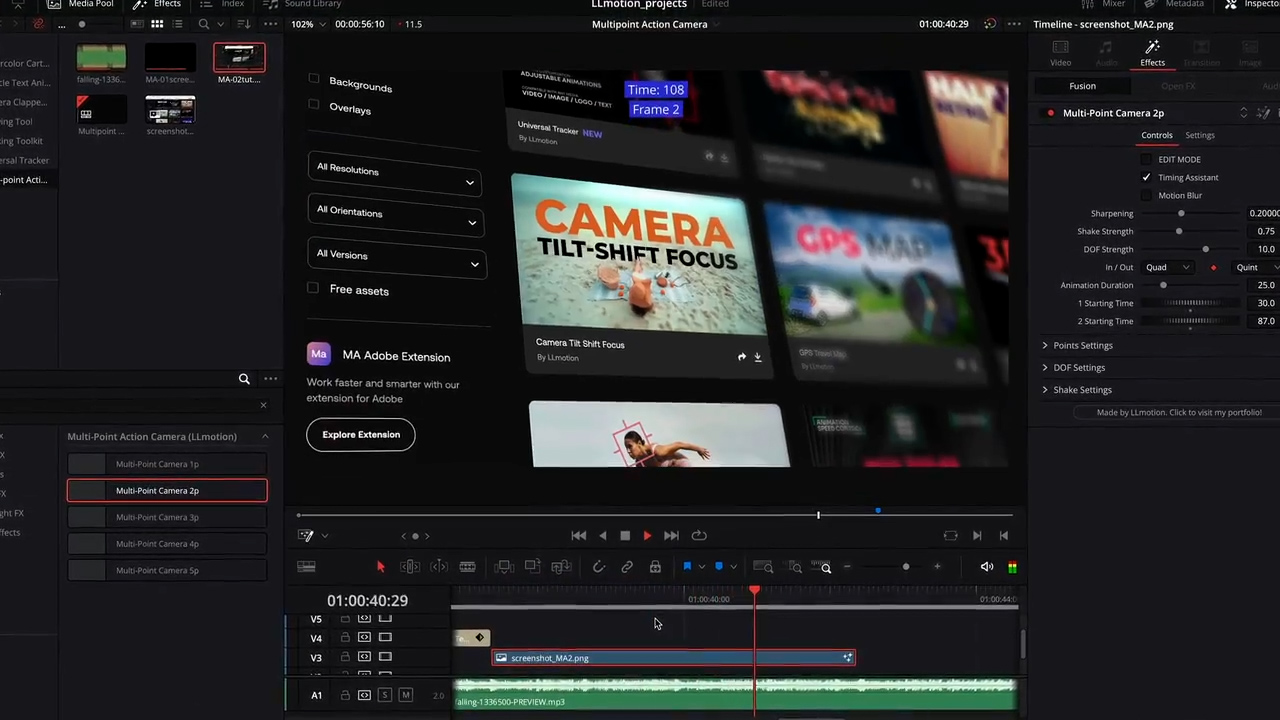
Task: Open the Sound Library panel
Action: (303, 4)
